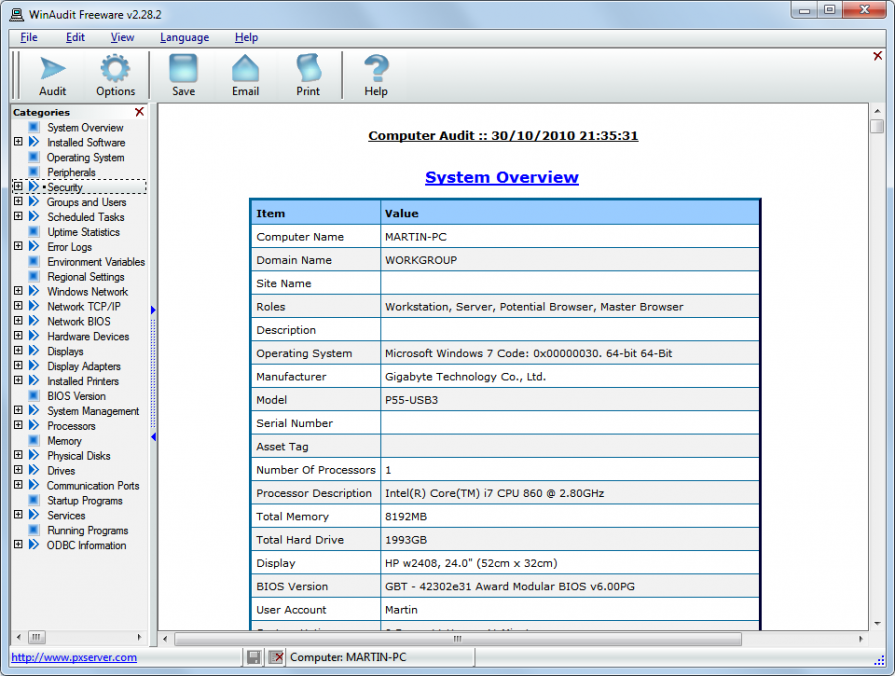Close the Categories panel
Screen dimensions: 895x676
139,111
